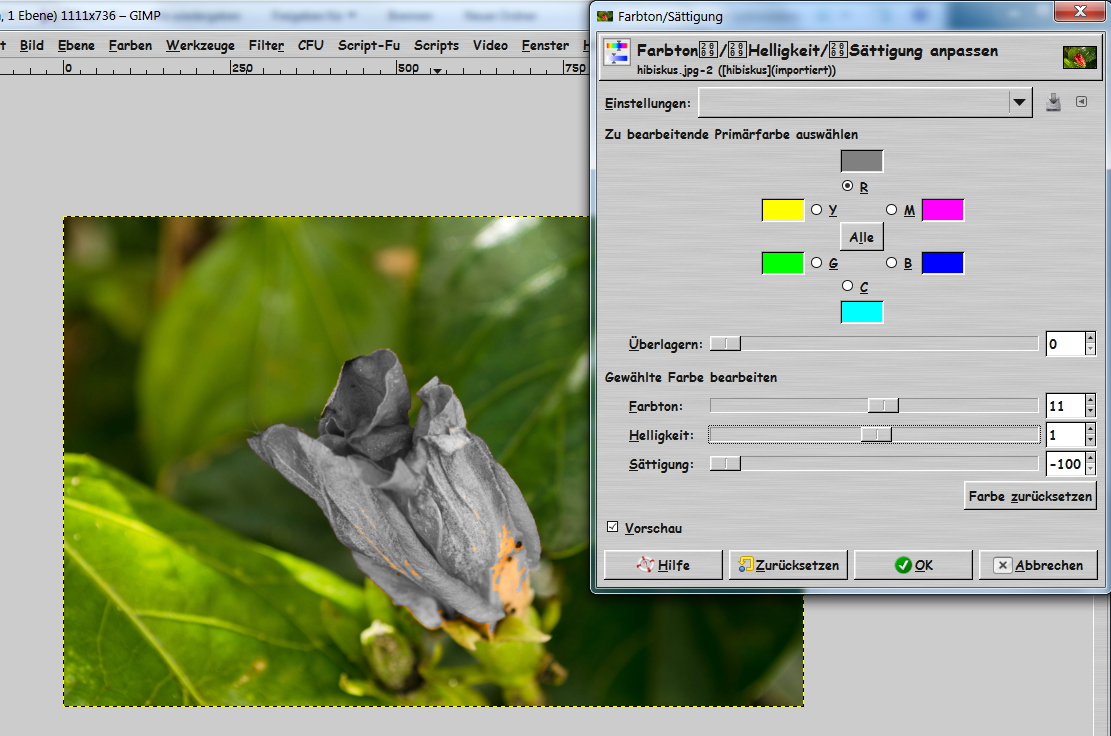Decrease Sättigung value with spinner down arrow
The image size is (1111, 736).
(x=1090, y=470)
